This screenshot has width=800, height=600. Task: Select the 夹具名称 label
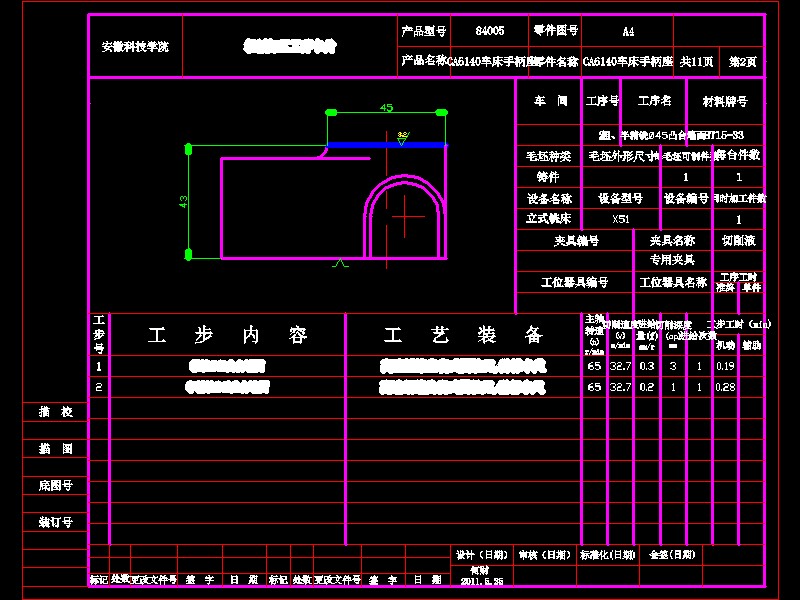tap(672, 240)
